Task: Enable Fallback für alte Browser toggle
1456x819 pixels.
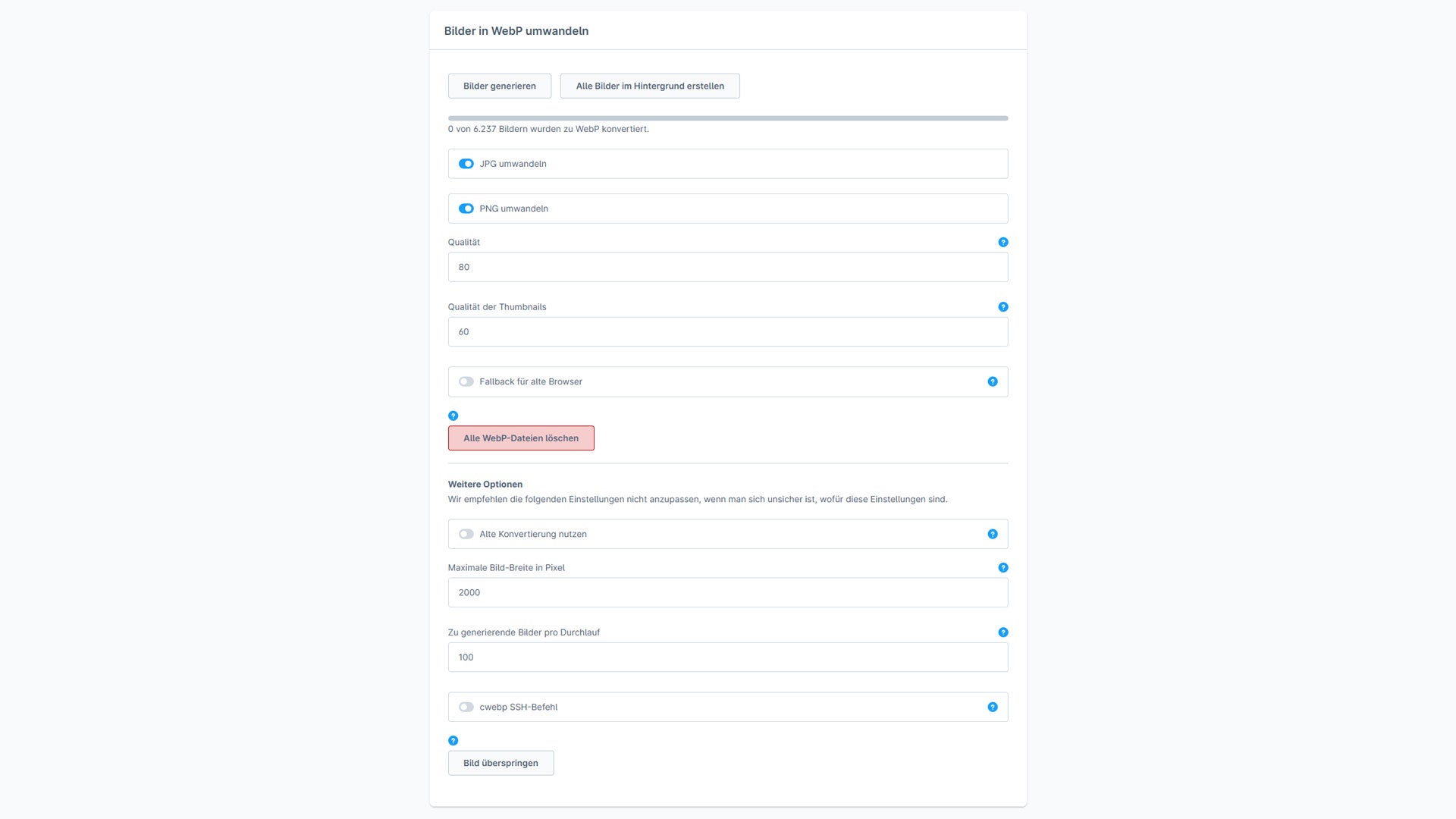Action: point(466,381)
